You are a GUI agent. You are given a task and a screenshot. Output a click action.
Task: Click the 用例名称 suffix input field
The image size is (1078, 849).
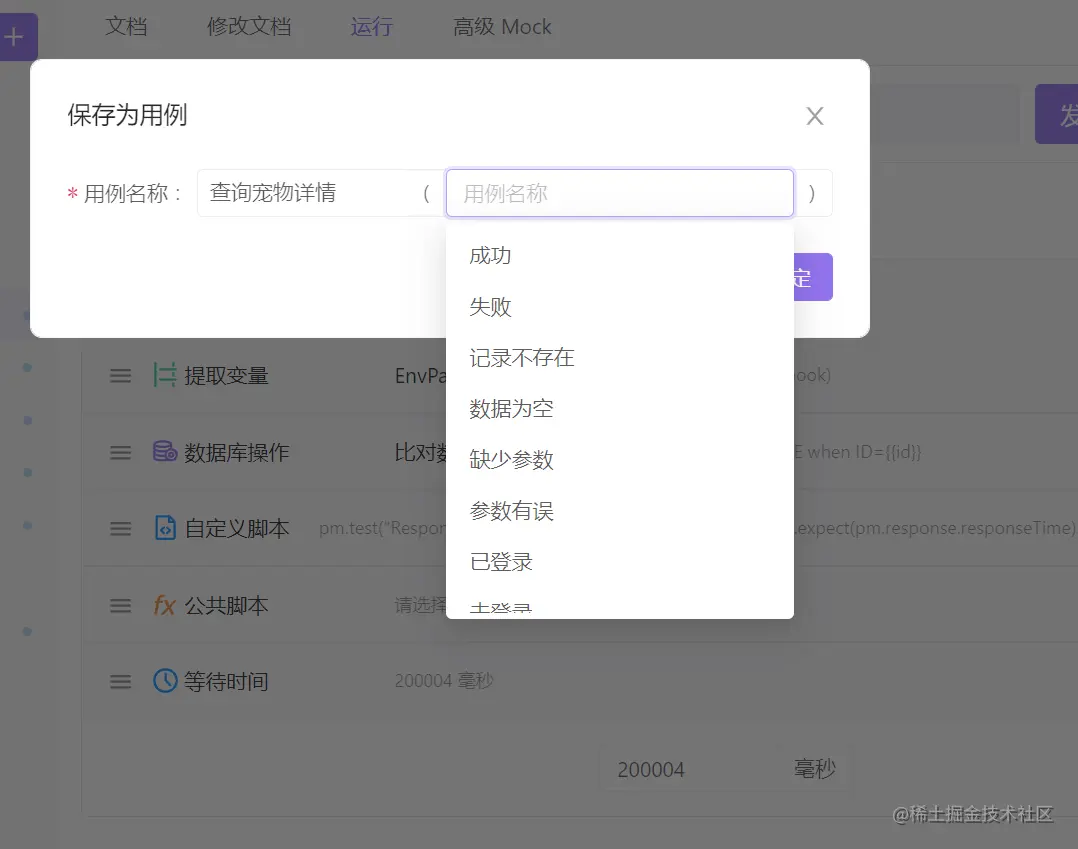pyautogui.click(x=619, y=193)
